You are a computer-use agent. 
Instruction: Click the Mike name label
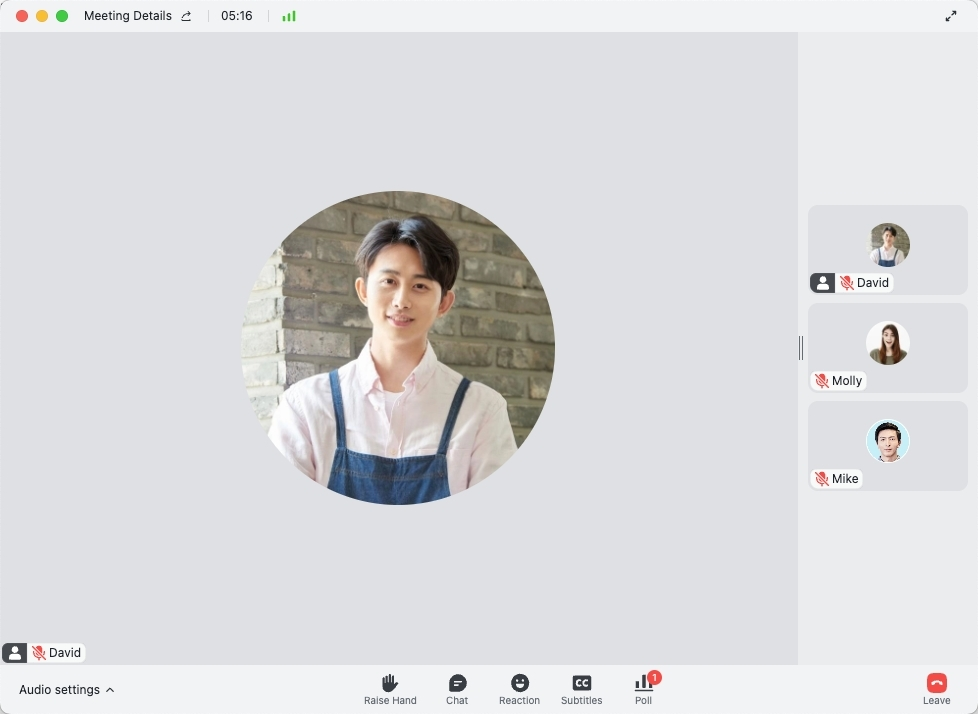(845, 479)
